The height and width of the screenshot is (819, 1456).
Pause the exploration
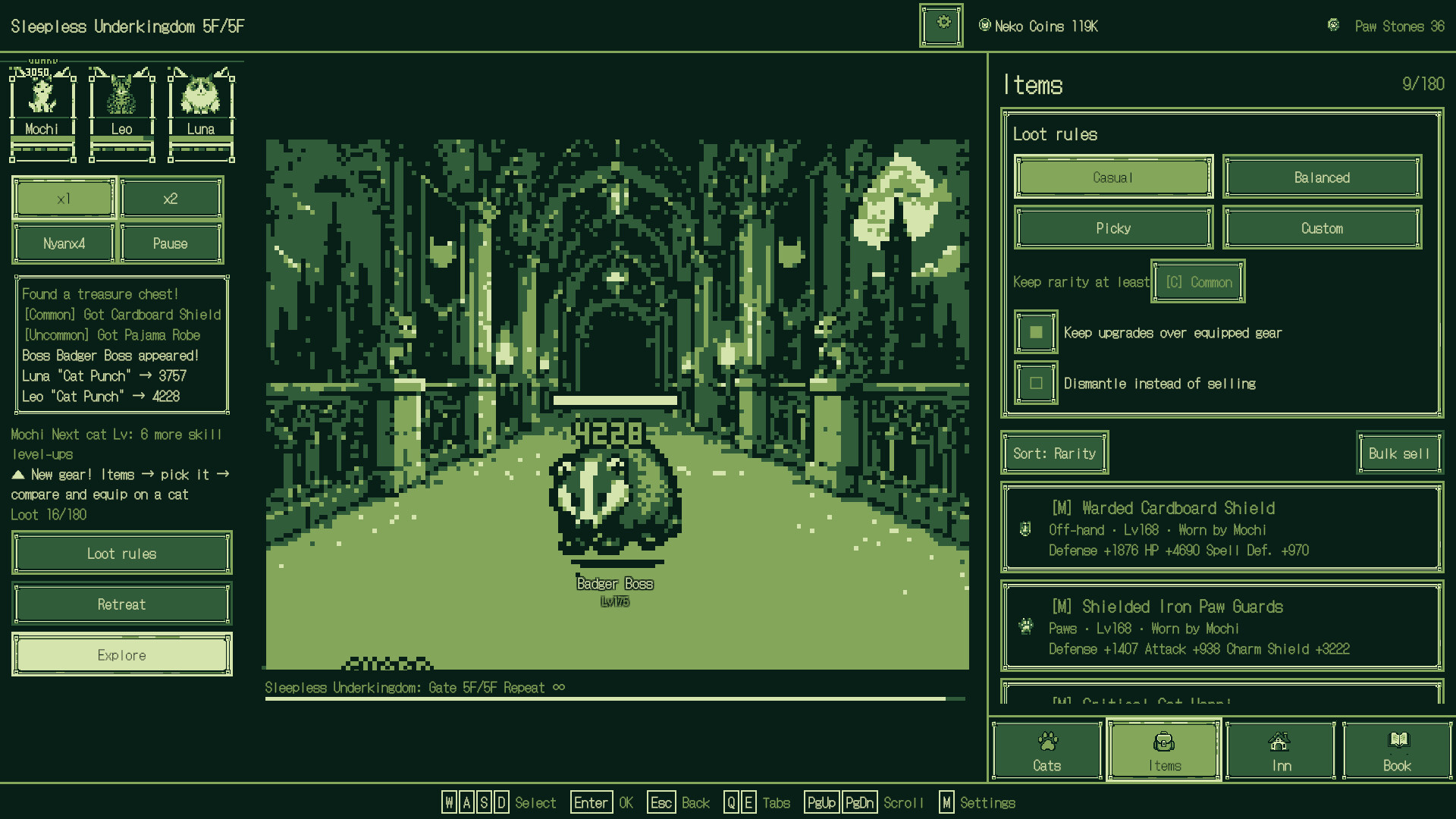pyautogui.click(x=171, y=243)
